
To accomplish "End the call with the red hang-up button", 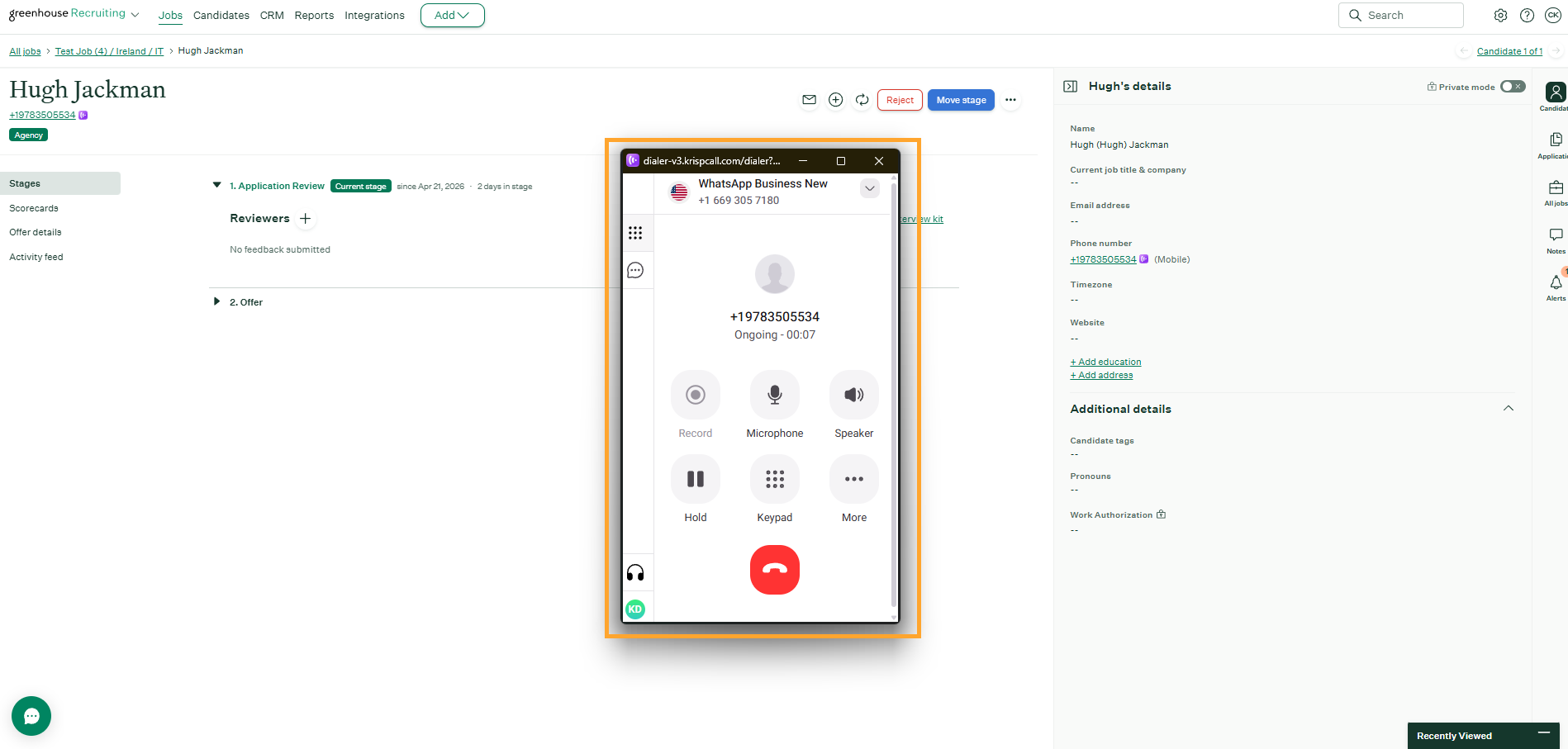I will tap(774, 570).
